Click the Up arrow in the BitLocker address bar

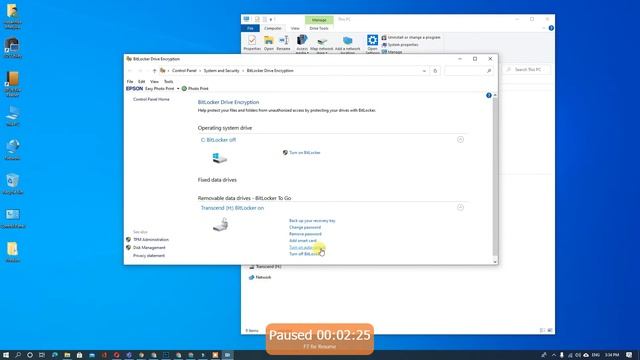point(154,71)
